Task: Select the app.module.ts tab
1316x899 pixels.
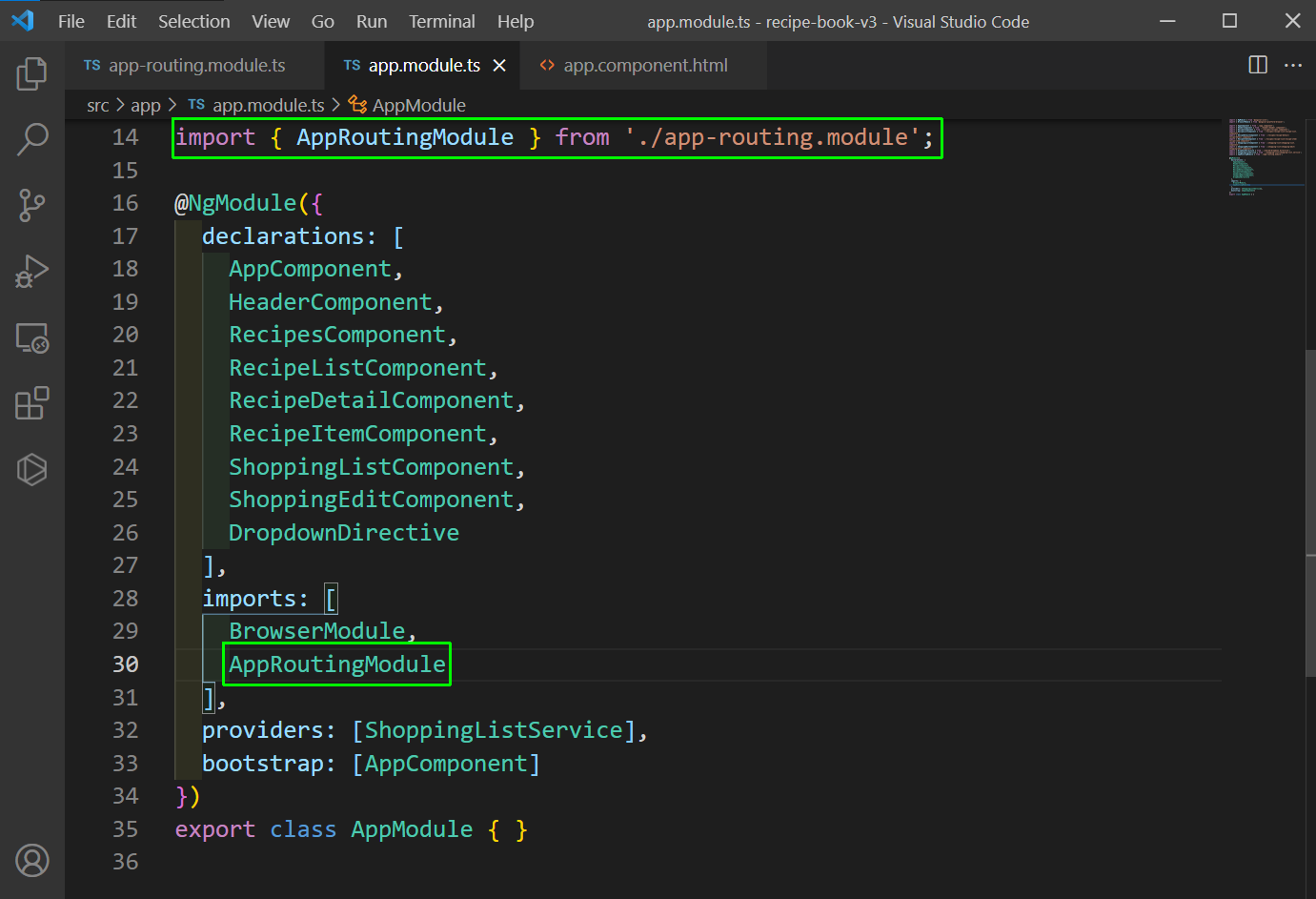Action: (x=424, y=65)
